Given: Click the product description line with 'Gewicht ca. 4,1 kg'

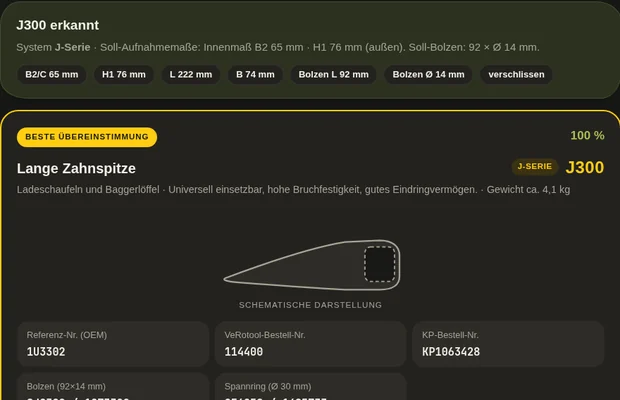Looking at the screenshot, I should tap(293, 190).
